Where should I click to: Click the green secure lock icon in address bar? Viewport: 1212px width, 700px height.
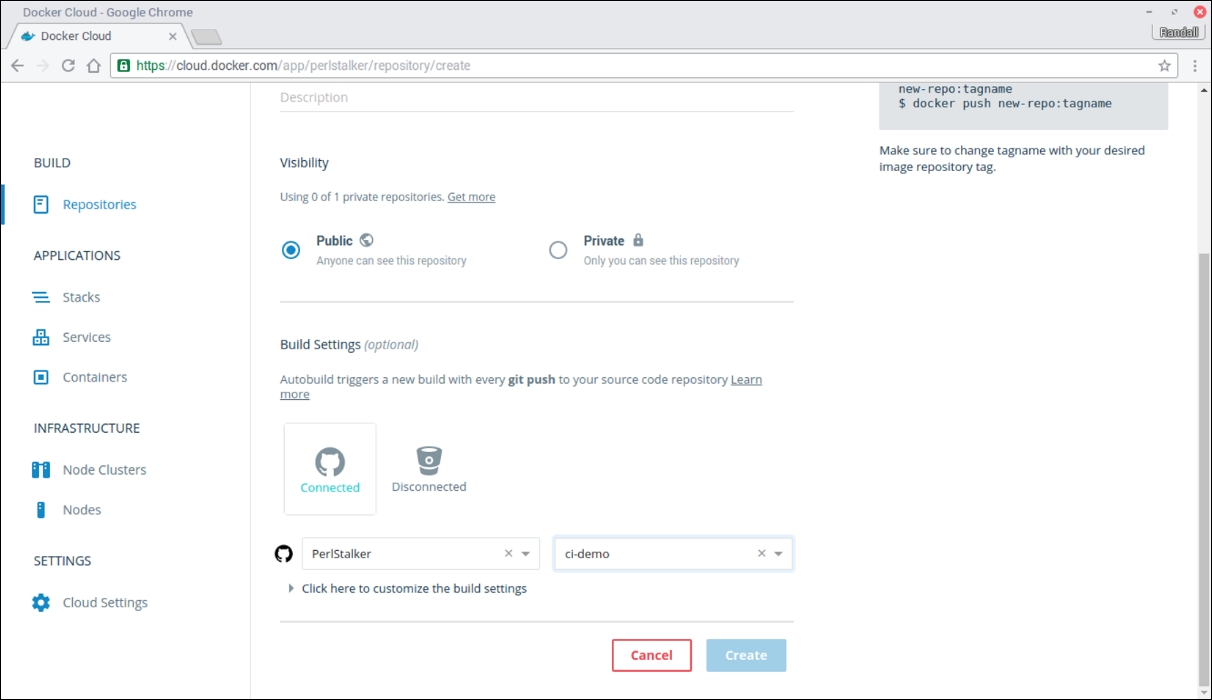click(124, 66)
